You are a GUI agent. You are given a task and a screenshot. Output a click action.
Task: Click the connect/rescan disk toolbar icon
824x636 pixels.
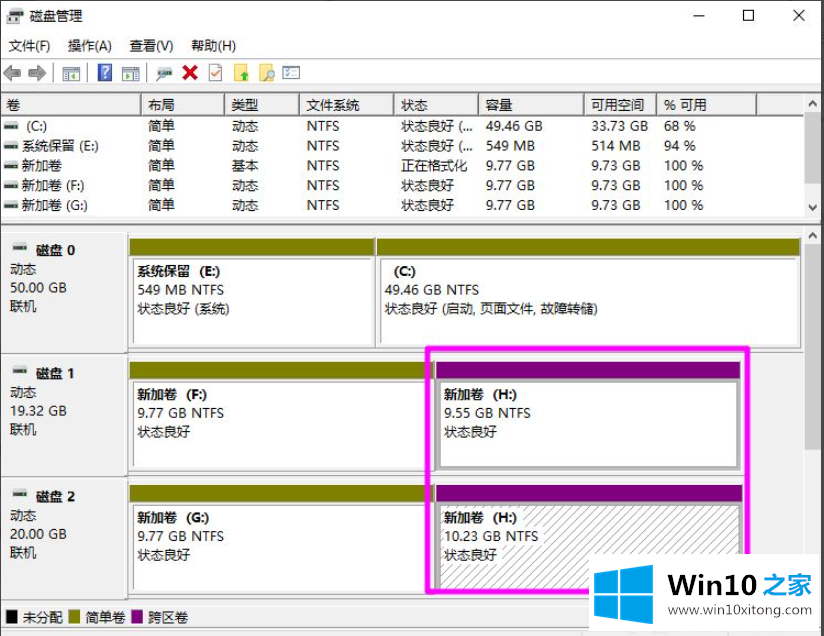(164, 73)
